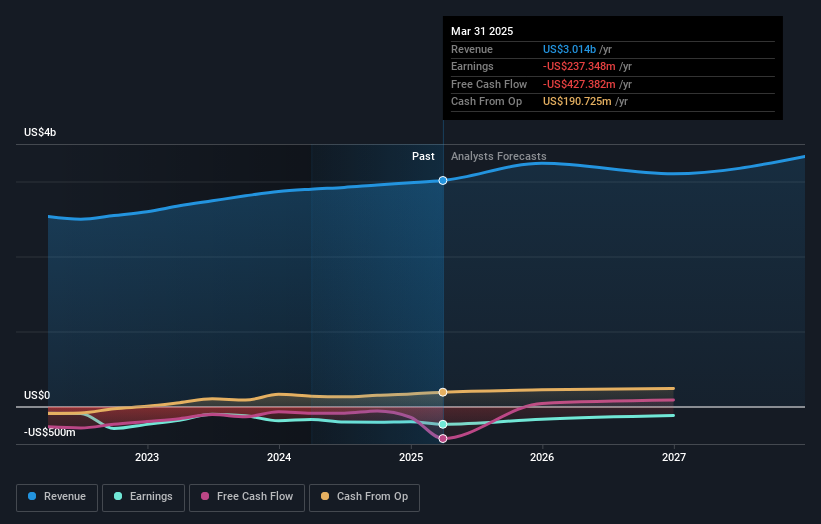Click the 2024 x-axis label
Image resolution: width=821 pixels, height=524 pixels.
(x=279, y=457)
